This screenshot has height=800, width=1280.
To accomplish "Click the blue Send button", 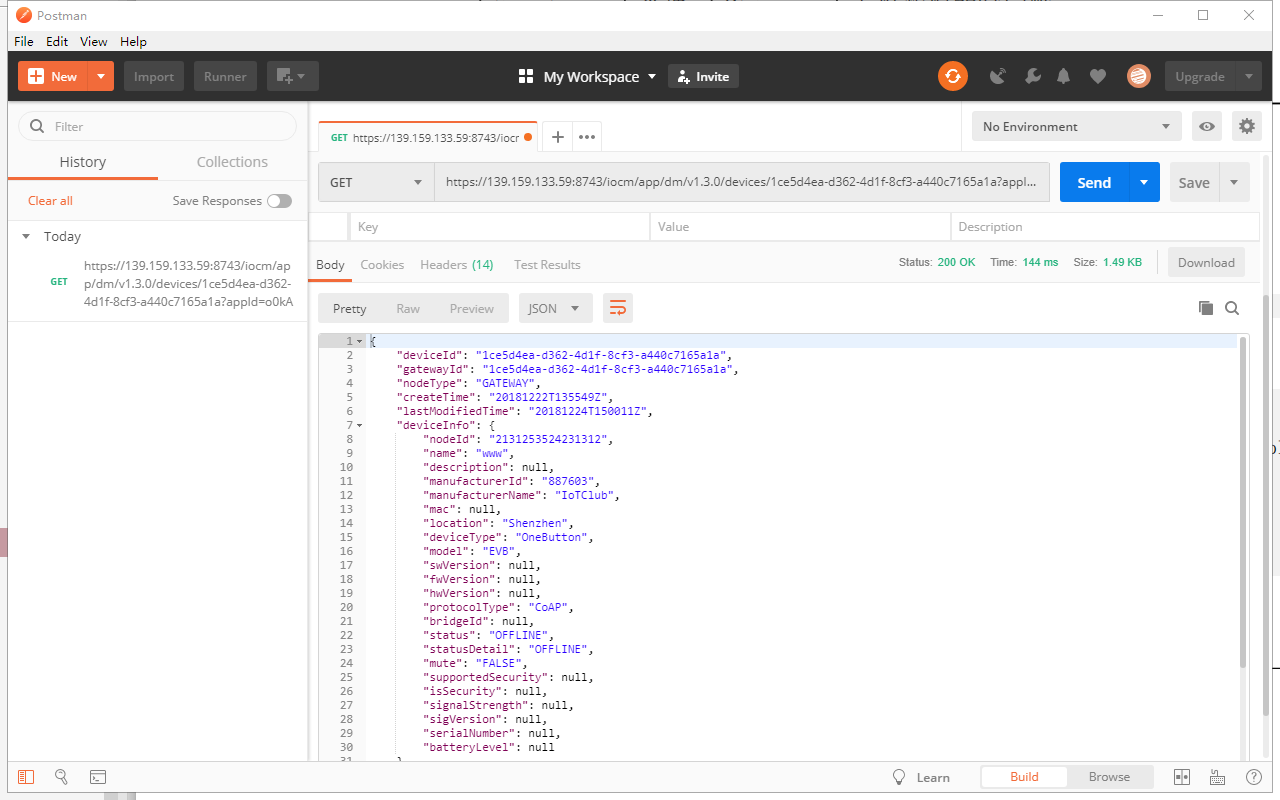I will [x=1094, y=183].
